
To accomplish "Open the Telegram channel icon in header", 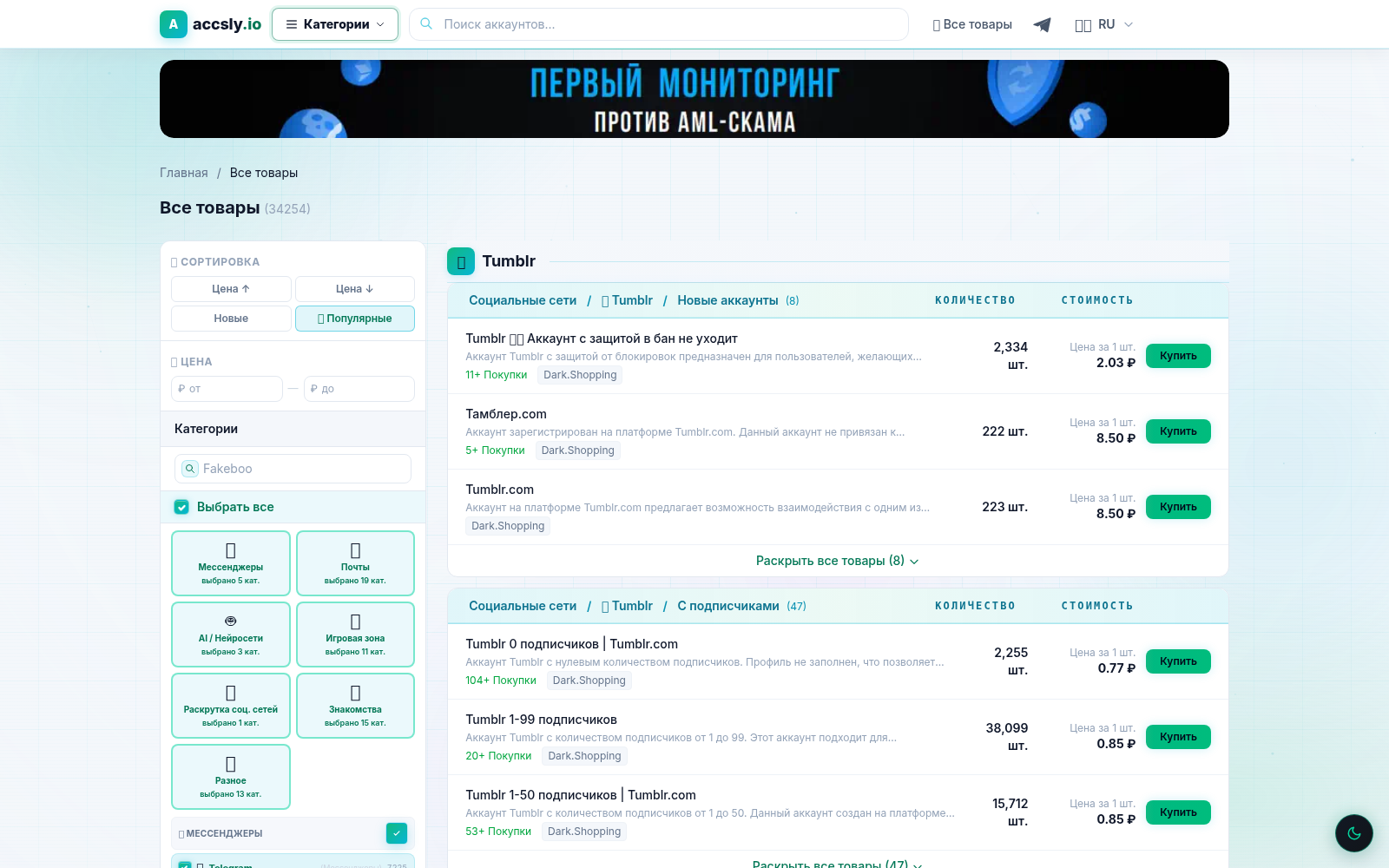I will click(1043, 24).
